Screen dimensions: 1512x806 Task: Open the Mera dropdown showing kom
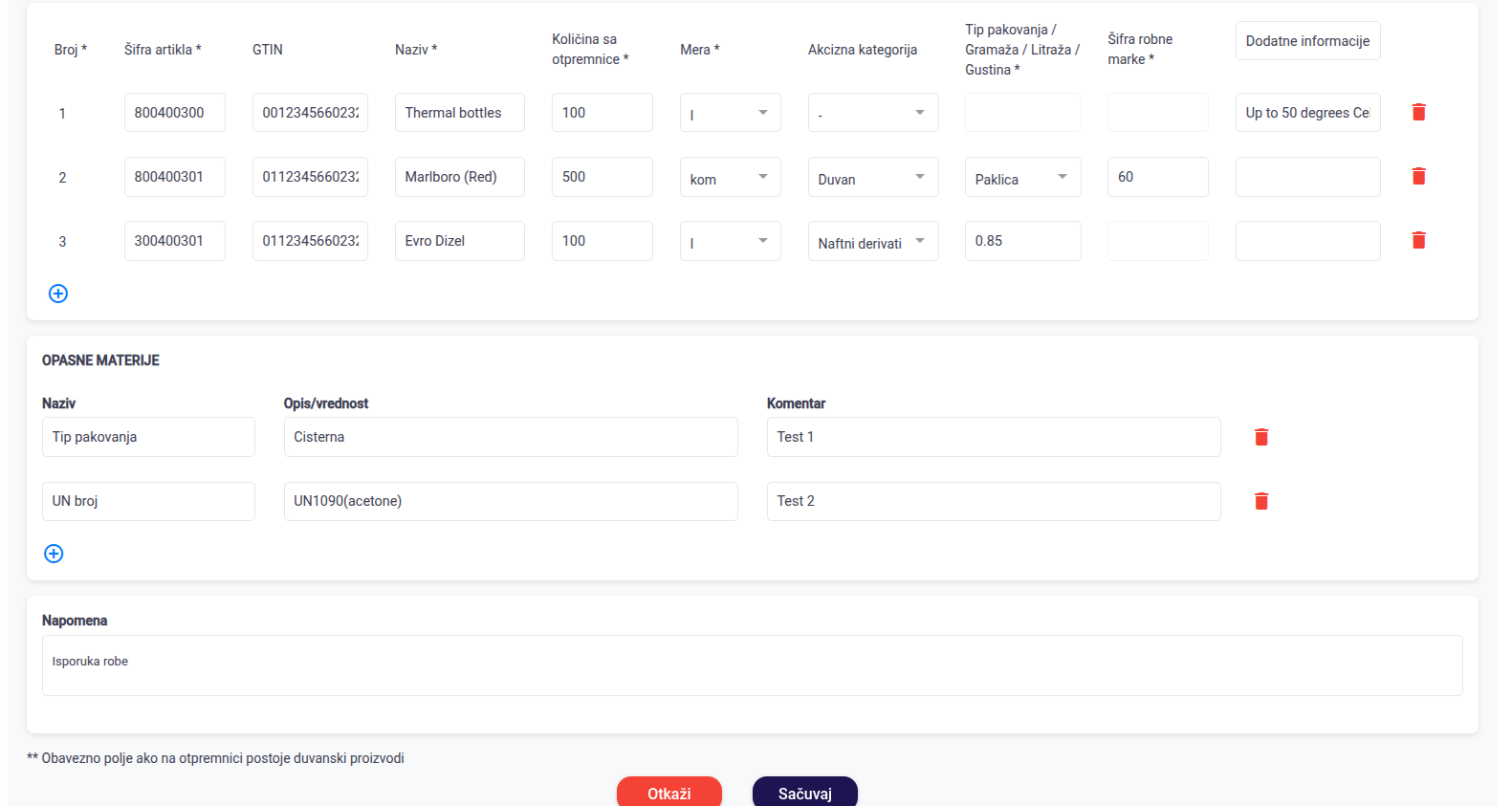click(730, 177)
